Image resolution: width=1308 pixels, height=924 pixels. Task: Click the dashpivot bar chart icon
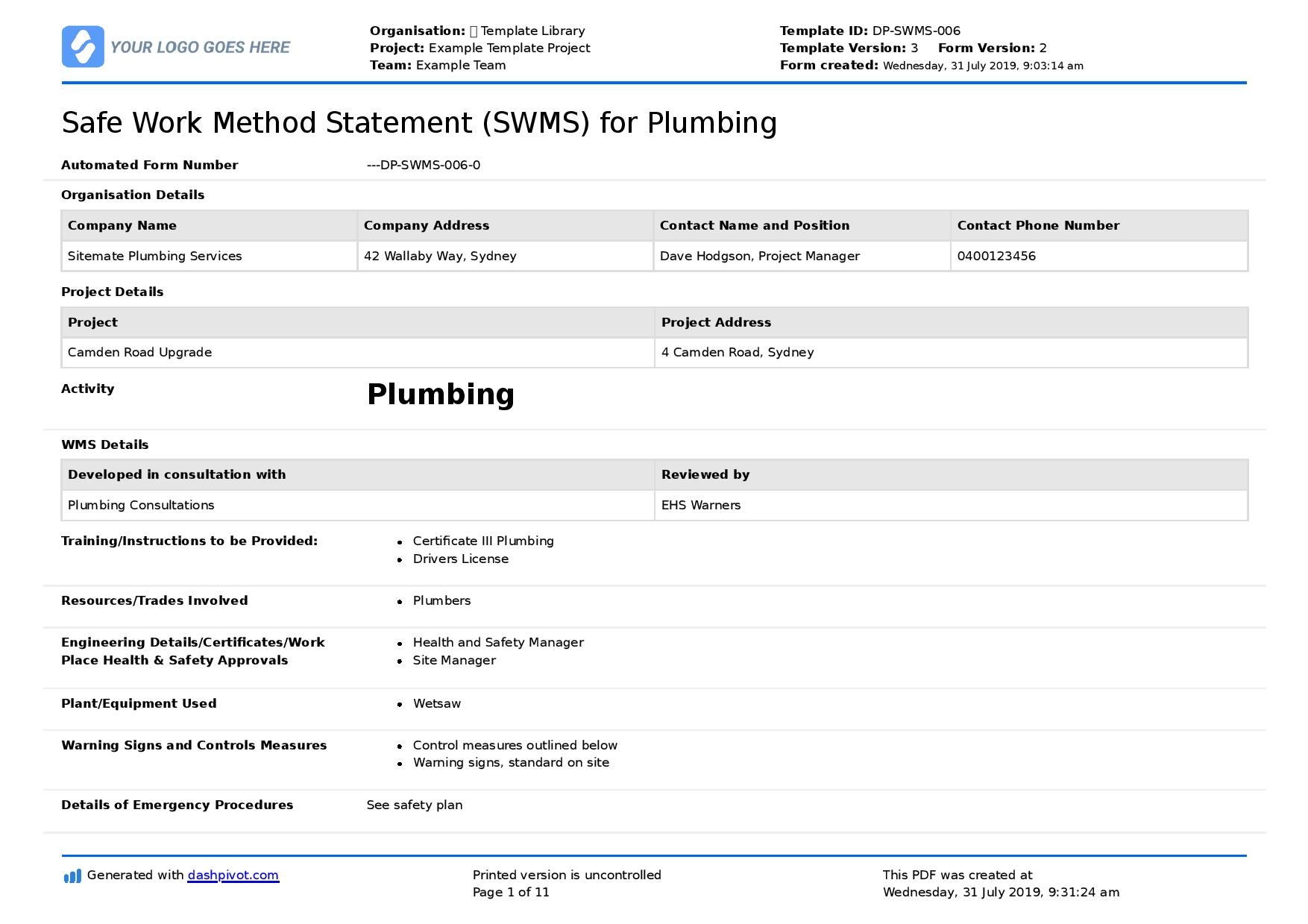(72, 876)
